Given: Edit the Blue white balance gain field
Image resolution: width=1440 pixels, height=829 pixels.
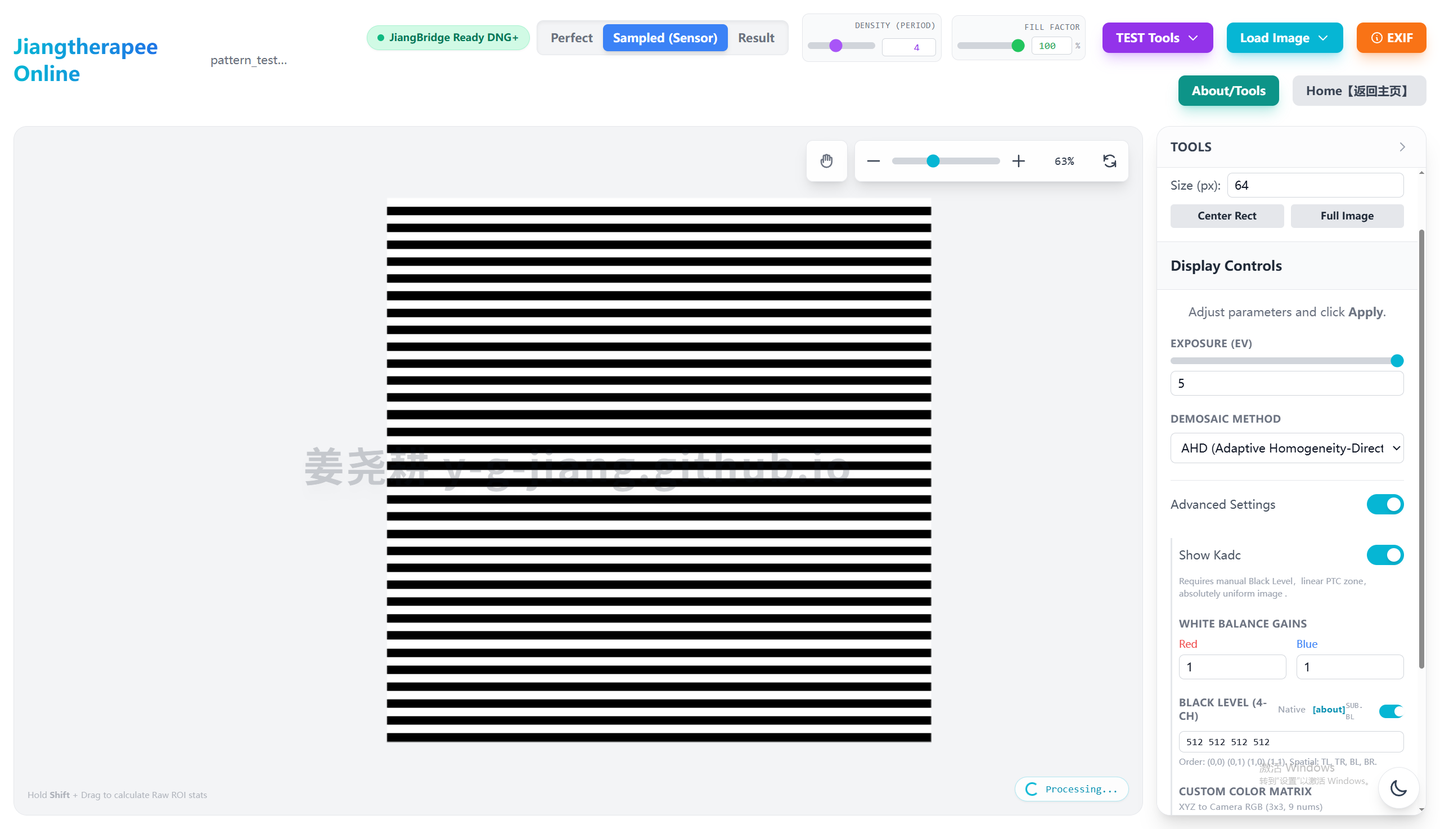Looking at the screenshot, I should (1350, 667).
